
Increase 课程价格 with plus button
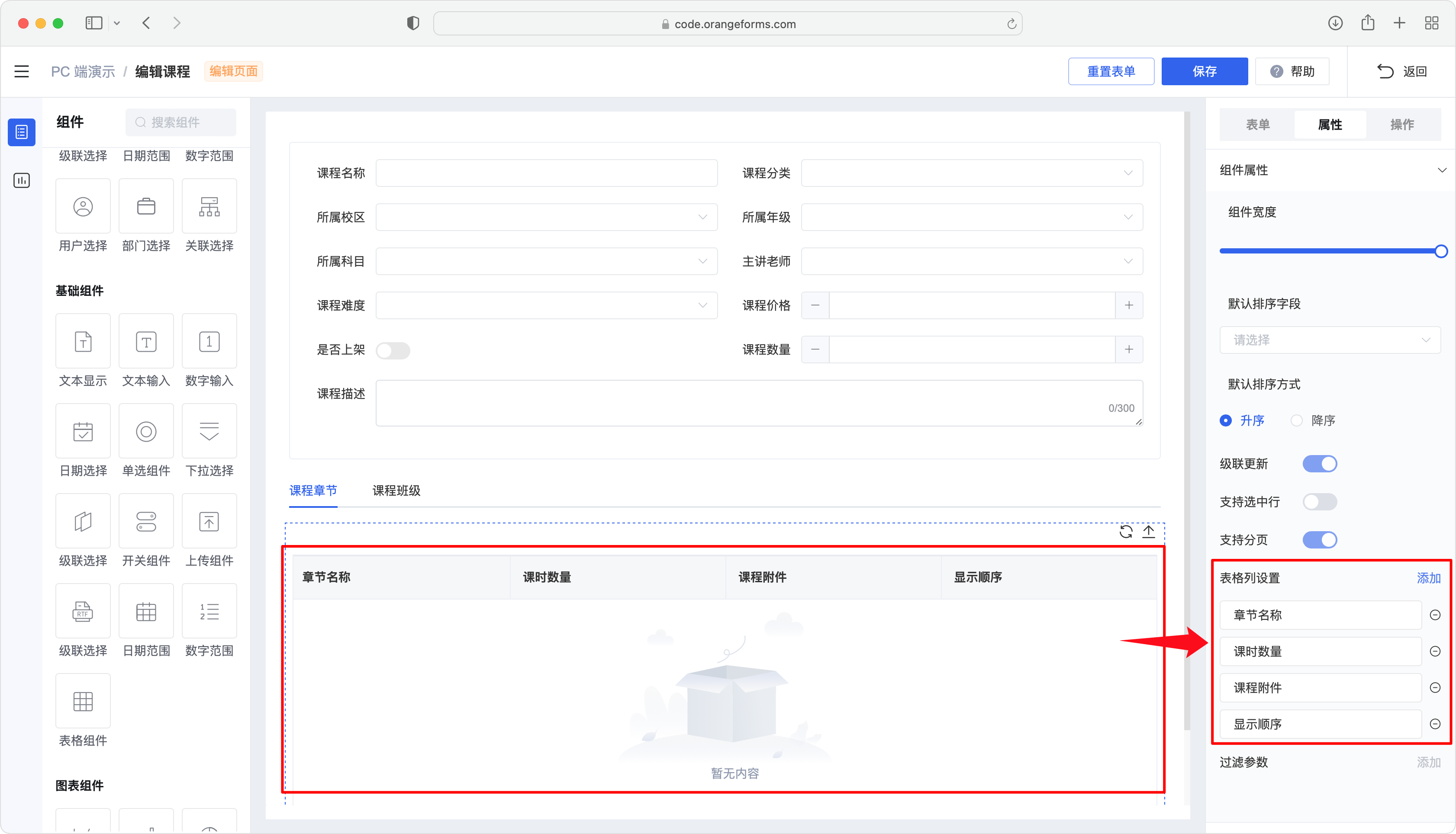click(1129, 305)
